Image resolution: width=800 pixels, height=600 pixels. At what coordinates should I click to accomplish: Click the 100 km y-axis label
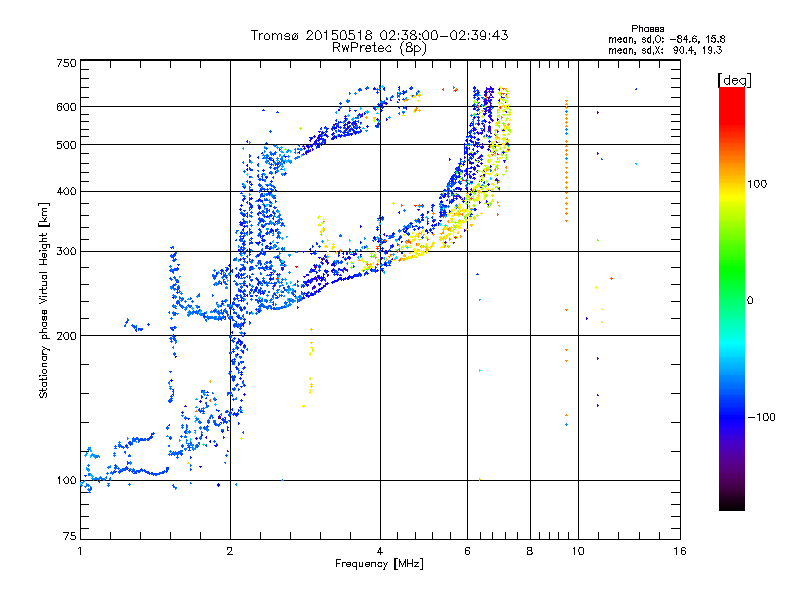[66, 480]
